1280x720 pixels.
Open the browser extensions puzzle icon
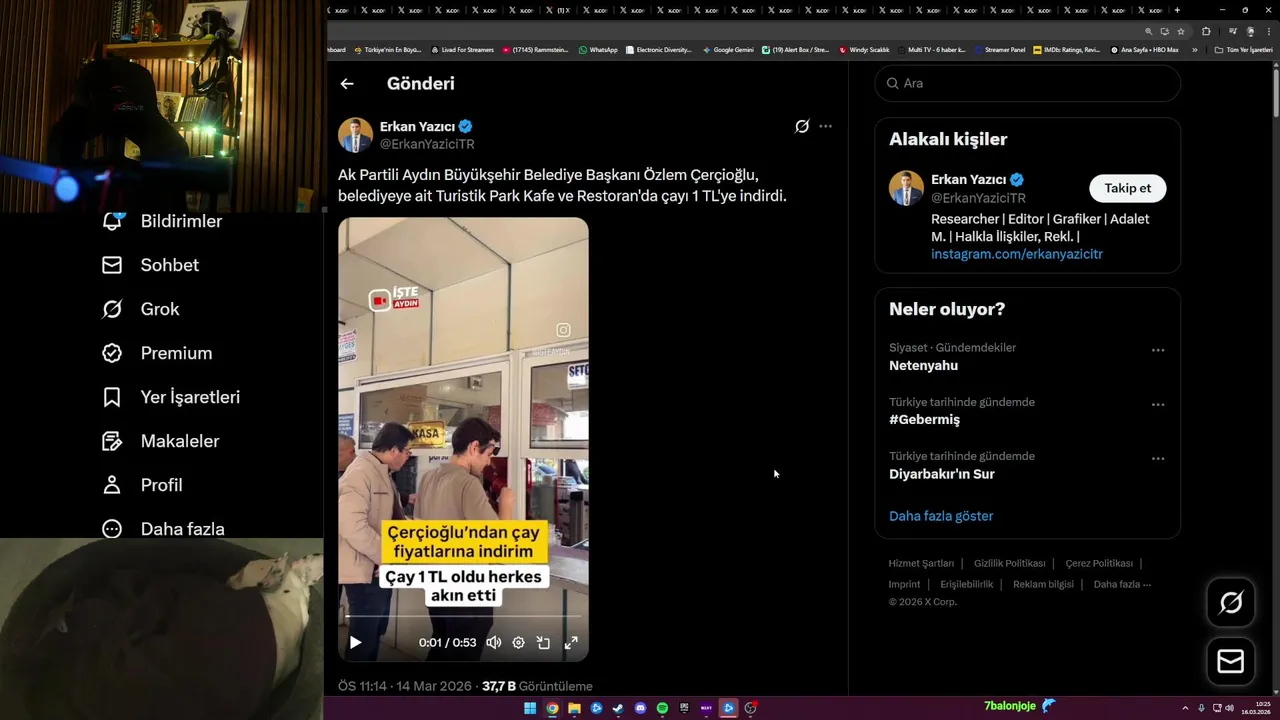click(x=1206, y=31)
